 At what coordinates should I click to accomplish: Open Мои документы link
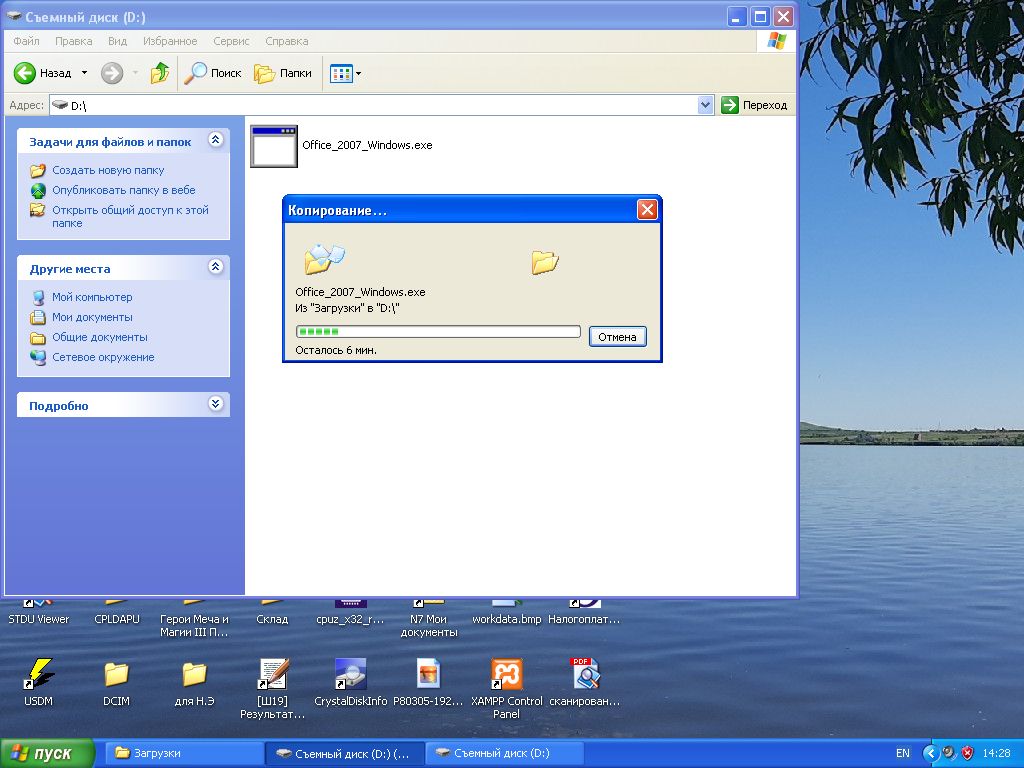coord(92,317)
